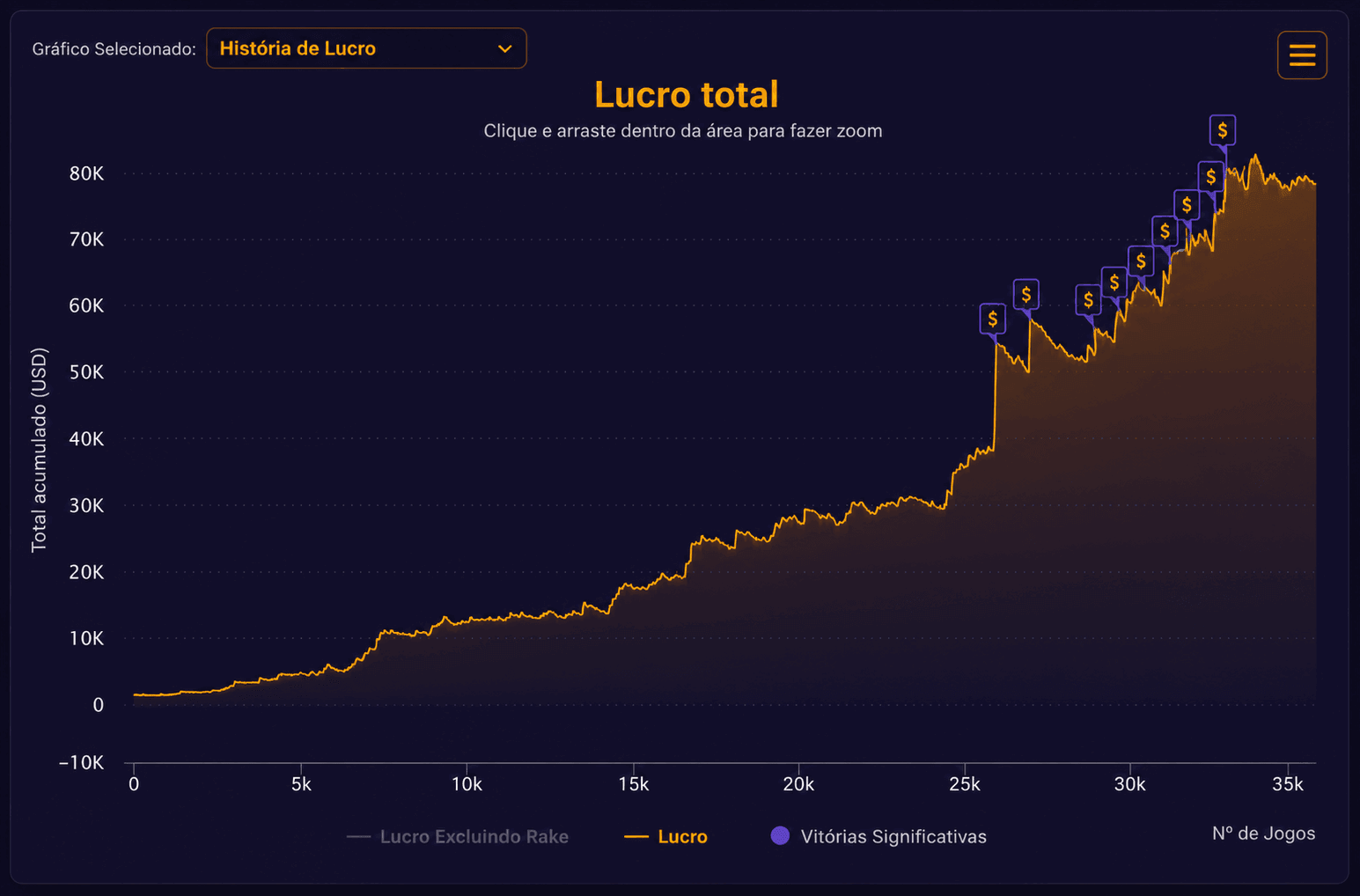The height and width of the screenshot is (896, 1360).
Task: Click the dollar marker near 31k games
Action: click(x=1165, y=232)
